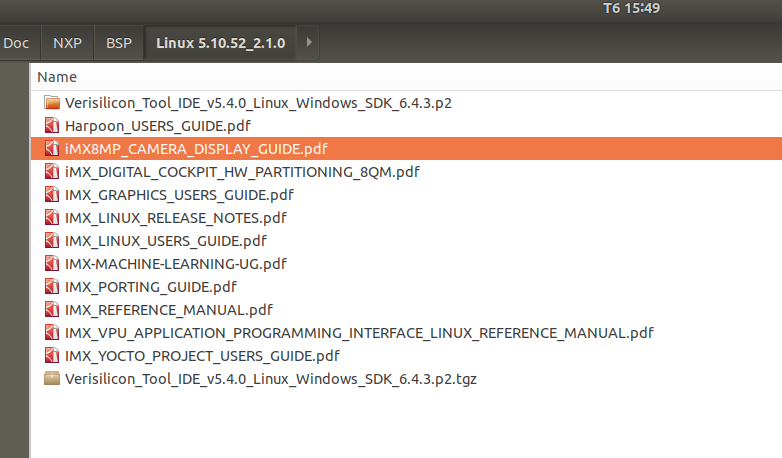Viewport: 782px width, 458px height.
Task: Click the IMX_PORTING_GUIDE PDF icon
Action: (x=53, y=287)
